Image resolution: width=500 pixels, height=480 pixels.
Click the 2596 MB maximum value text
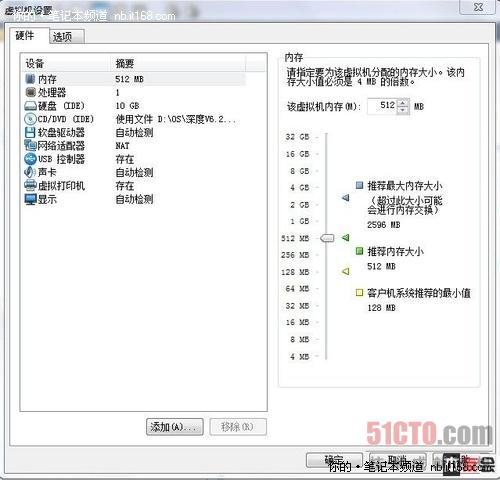(x=384, y=225)
